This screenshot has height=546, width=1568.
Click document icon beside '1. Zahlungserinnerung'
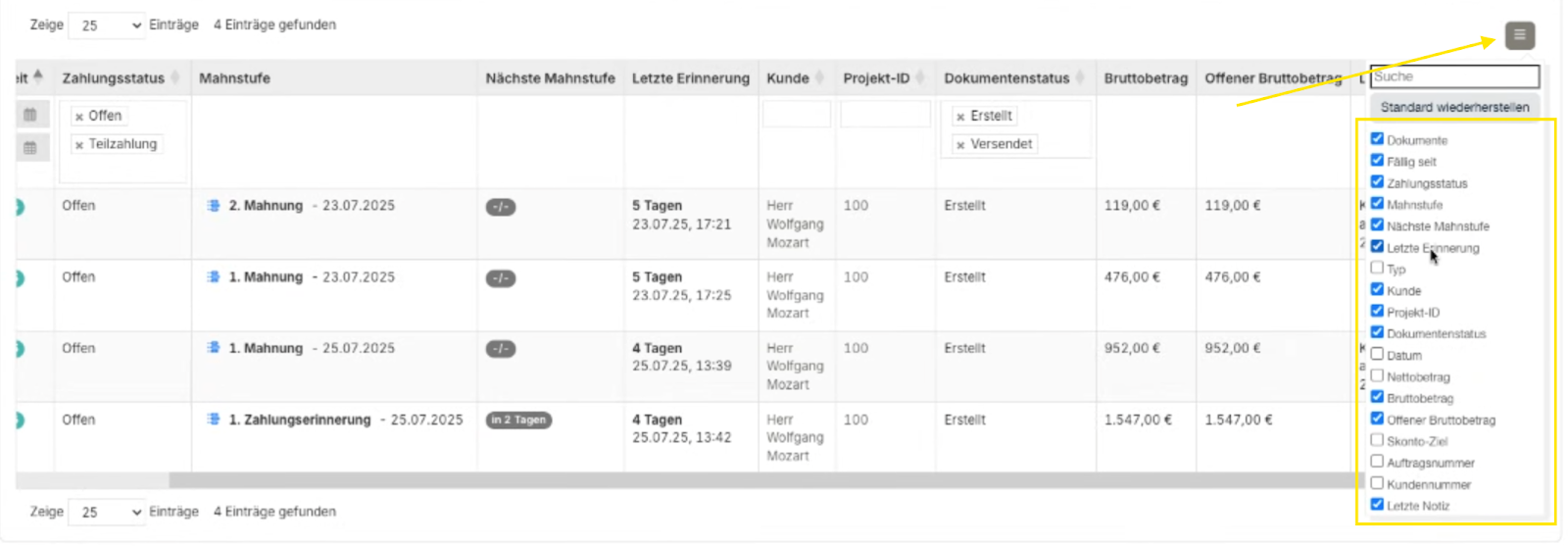pos(214,420)
